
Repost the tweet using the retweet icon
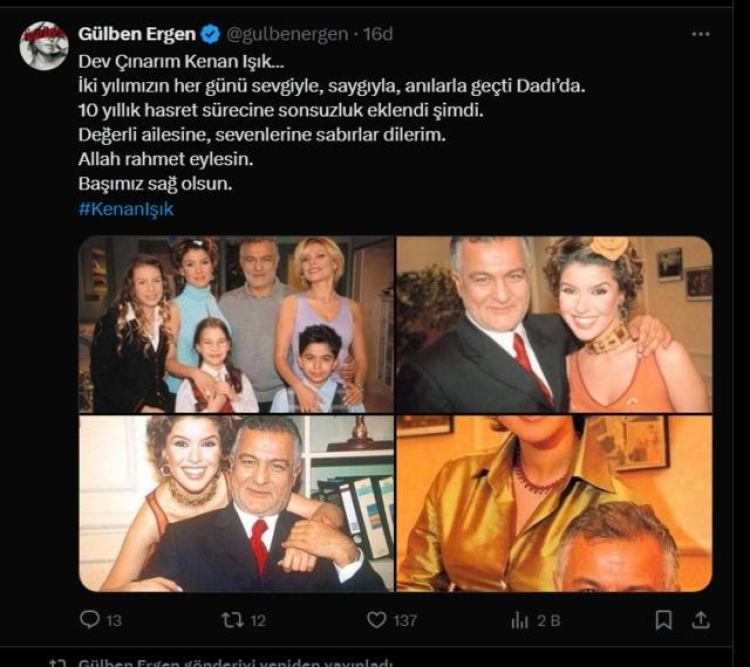pyautogui.click(x=233, y=620)
